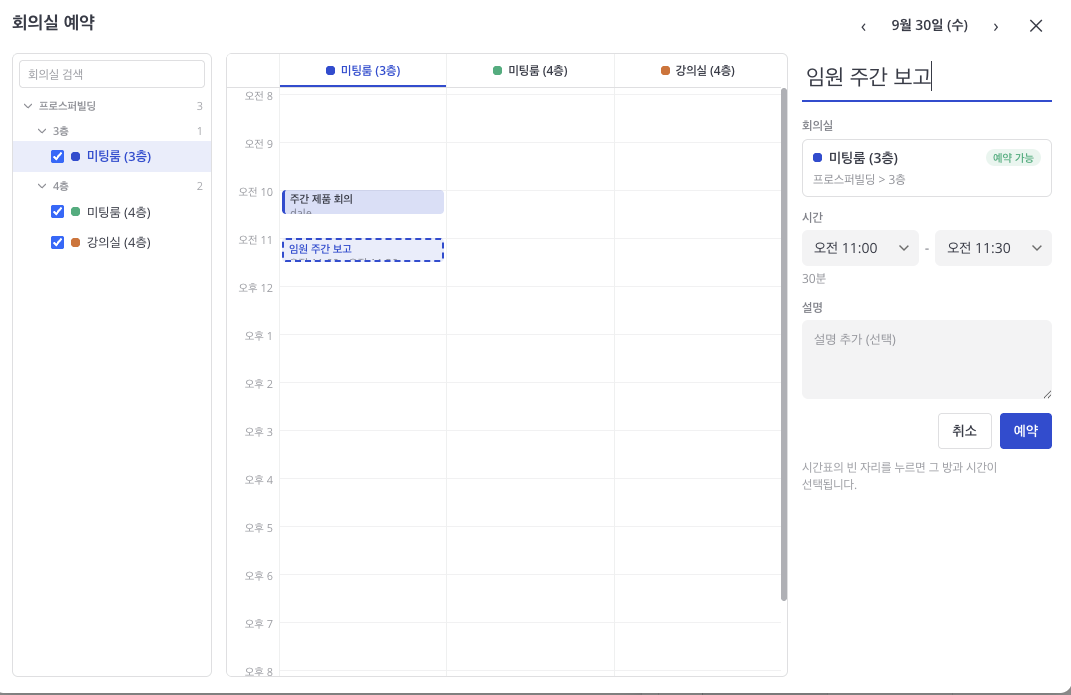Click the 오전 8 time label
The height and width of the screenshot is (695, 1071).
click(x=259, y=96)
